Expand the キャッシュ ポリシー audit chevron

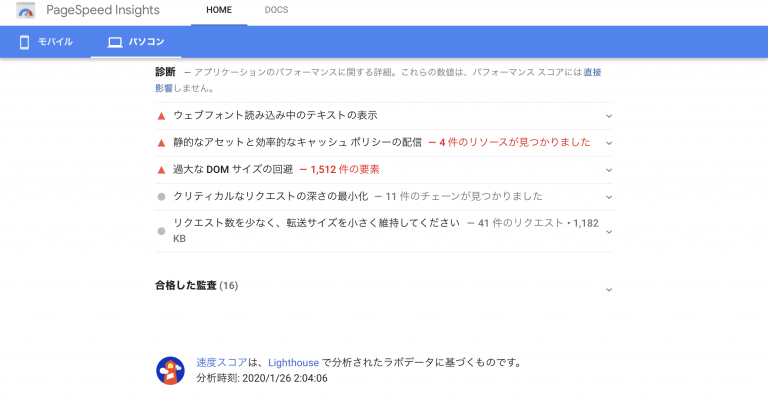pyautogui.click(x=609, y=143)
